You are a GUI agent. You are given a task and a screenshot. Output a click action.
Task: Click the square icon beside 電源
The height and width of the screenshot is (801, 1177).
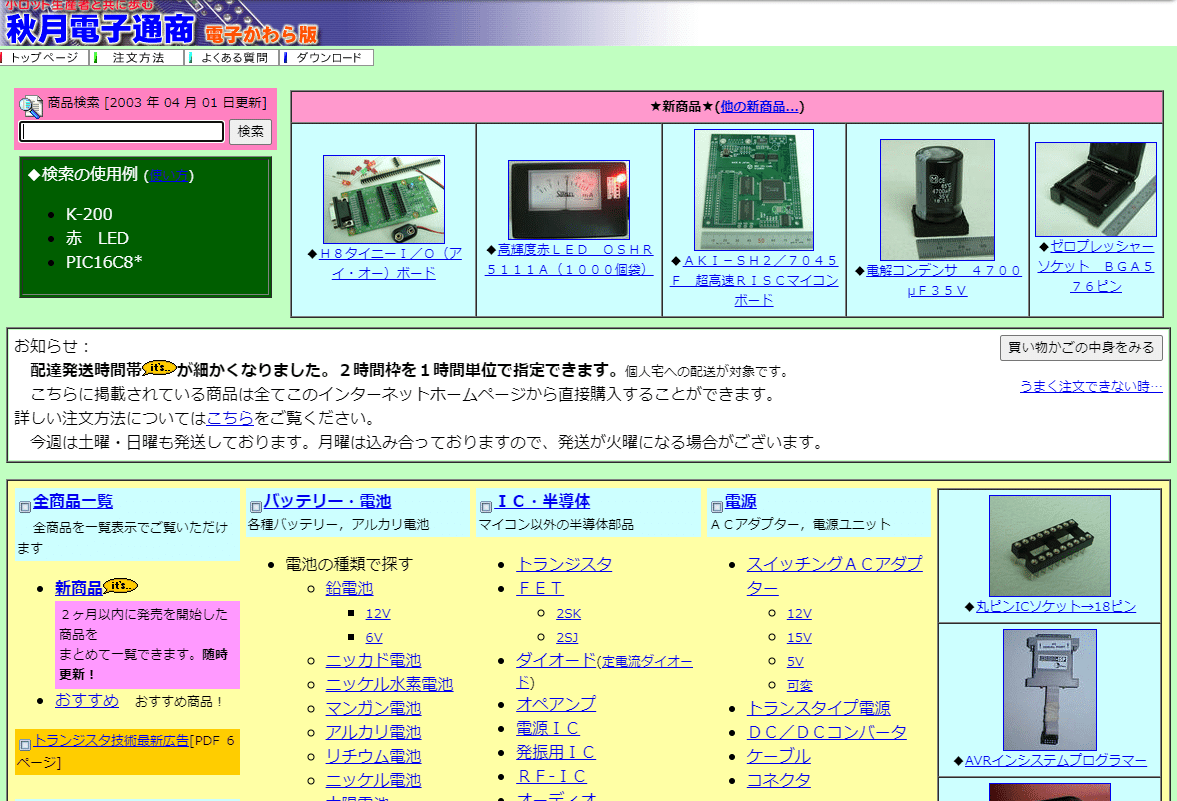coord(716,507)
